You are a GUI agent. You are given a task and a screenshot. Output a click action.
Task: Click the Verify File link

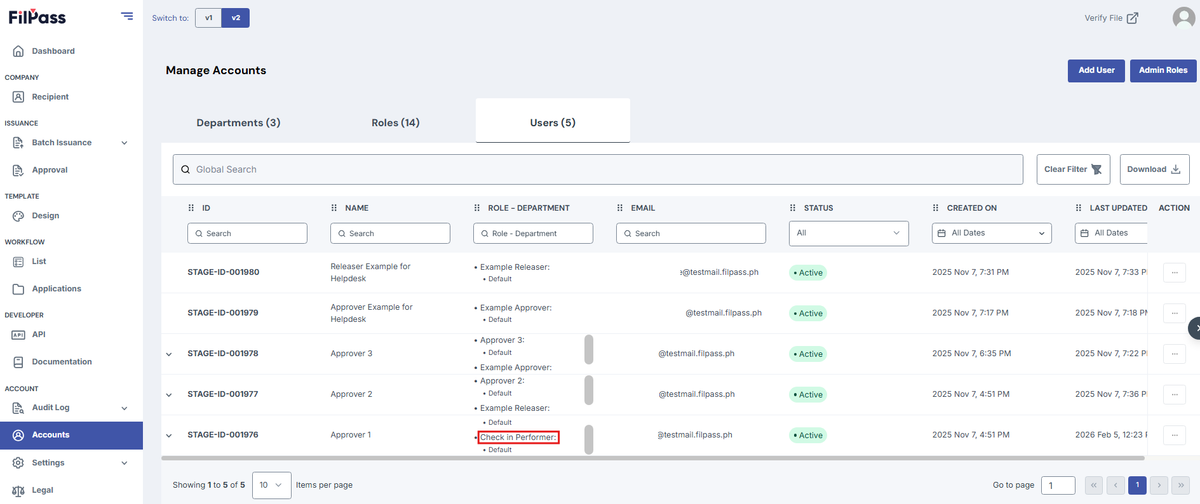pos(1111,18)
